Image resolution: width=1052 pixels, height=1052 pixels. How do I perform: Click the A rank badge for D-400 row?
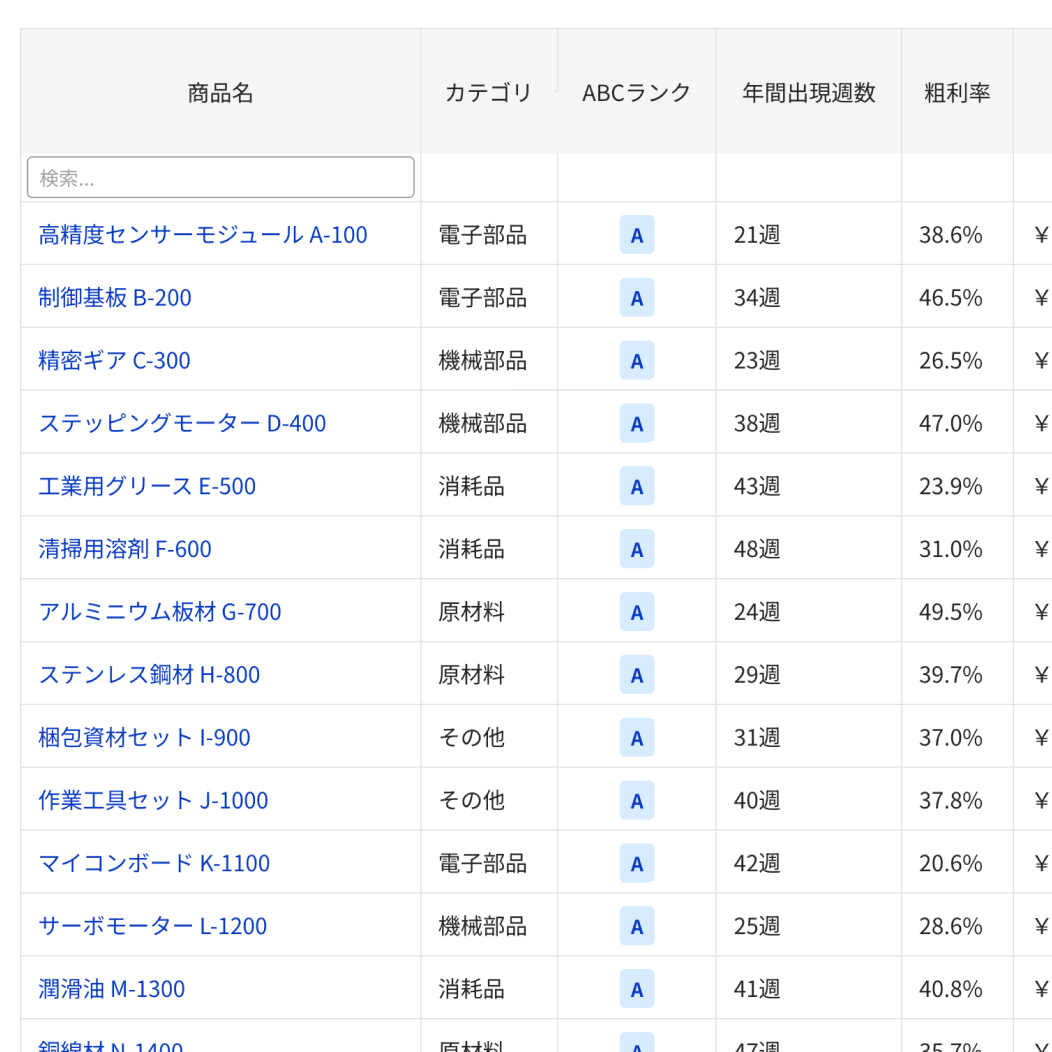(637, 423)
